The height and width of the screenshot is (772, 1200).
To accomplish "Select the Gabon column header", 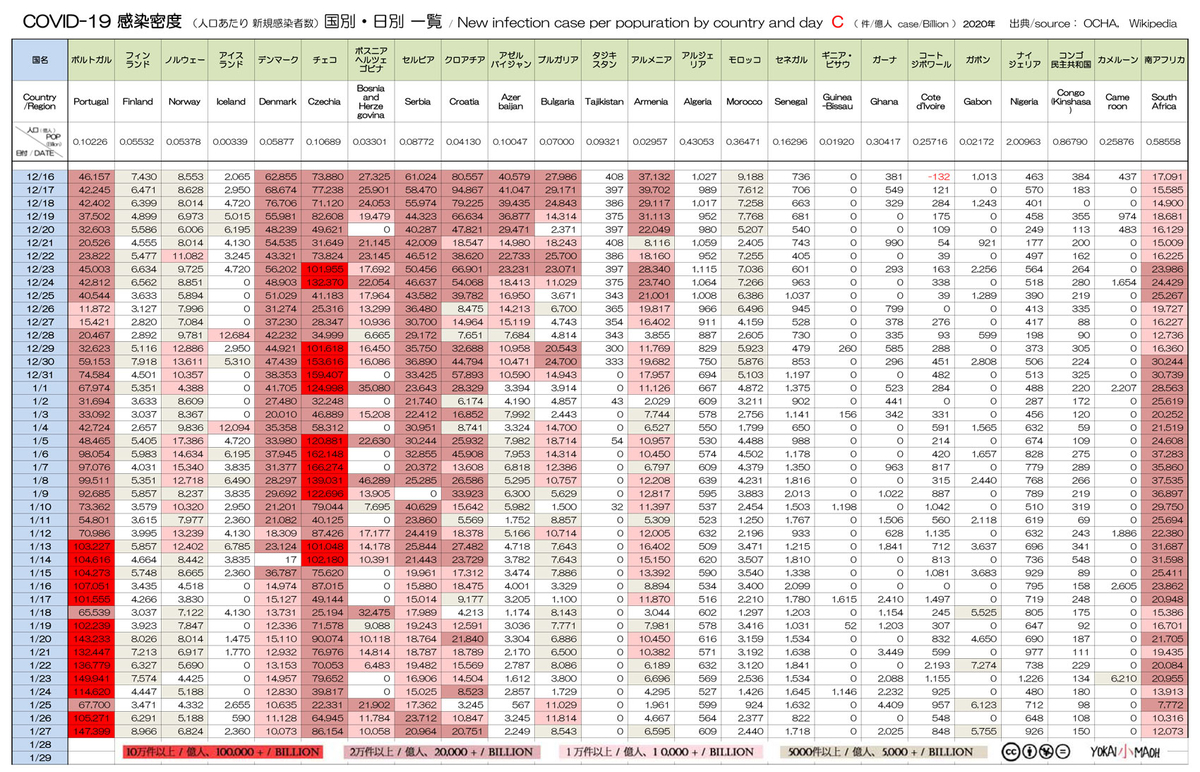I will 977,101.
